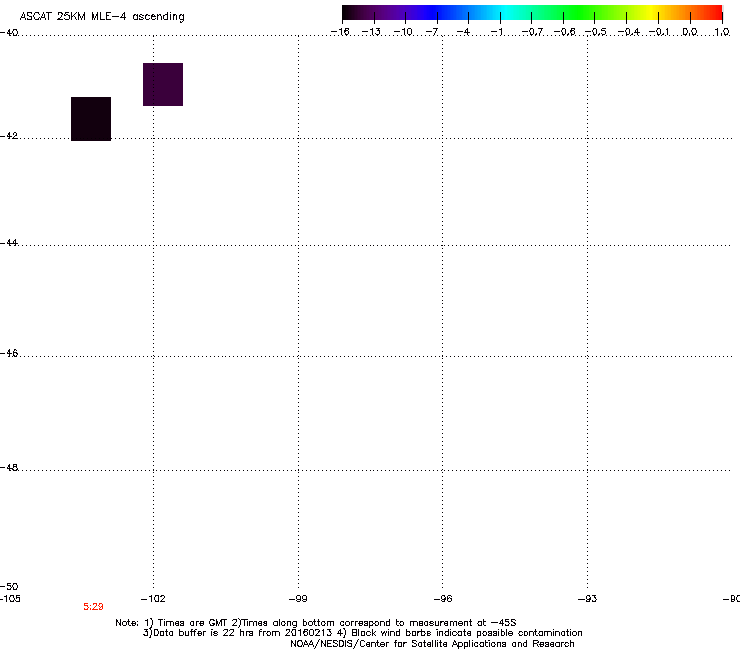Click the -102 longitude label
The height and width of the screenshot is (650, 740).
[153, 599]
